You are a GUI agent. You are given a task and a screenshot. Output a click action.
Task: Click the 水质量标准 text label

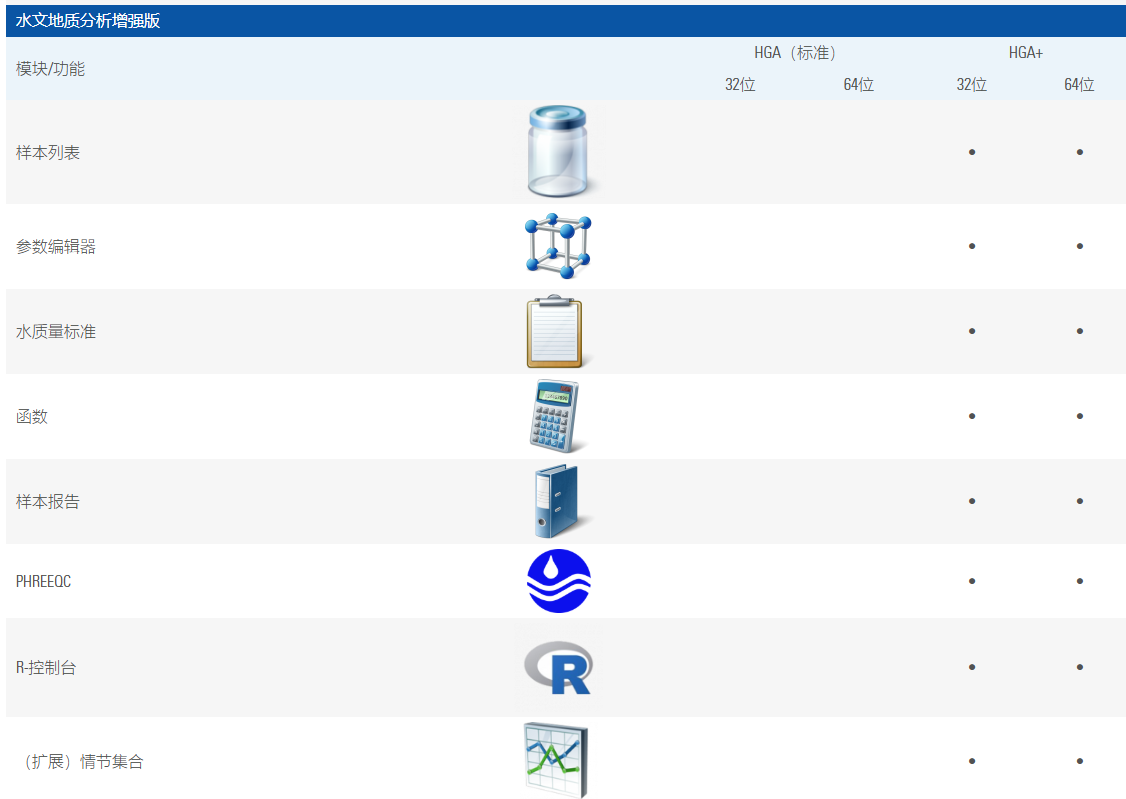click(56, 332)
